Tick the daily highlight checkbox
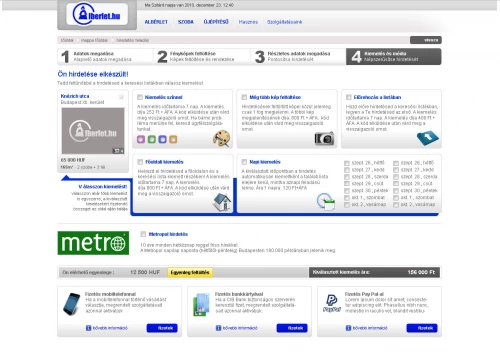Viewport: 500px width, 360px height. [244, 162]
